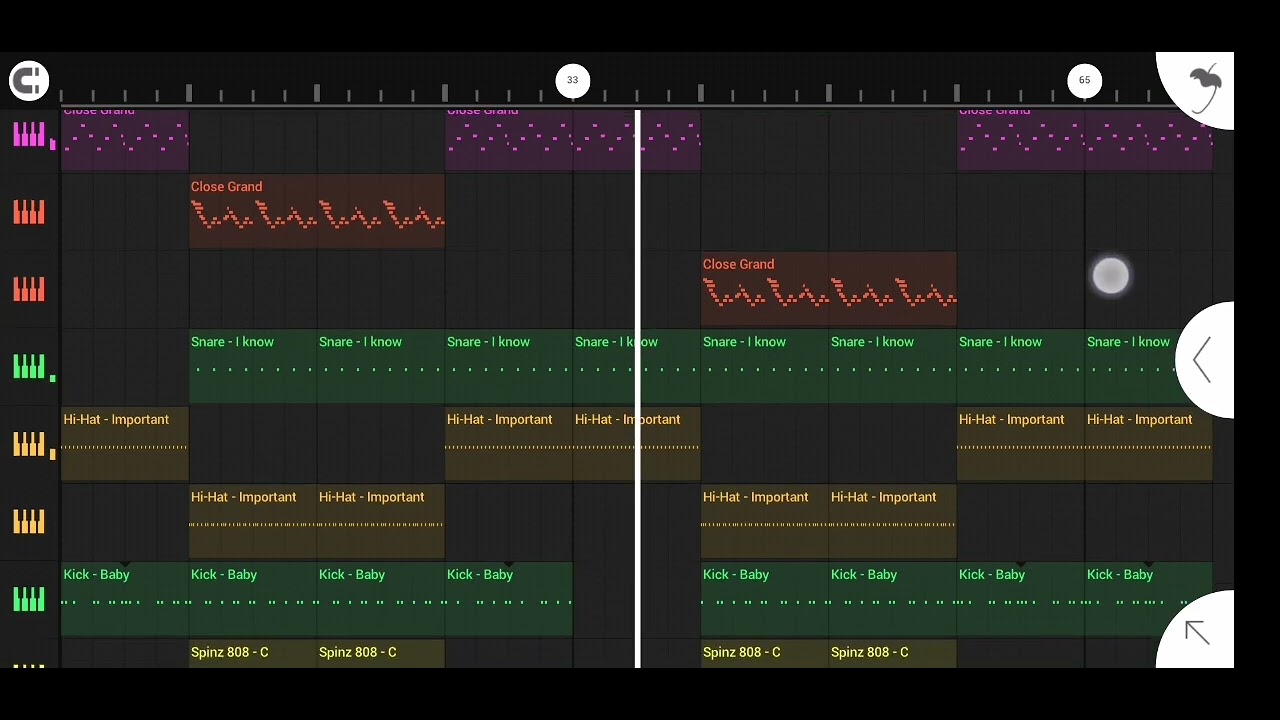1280x720 pixels.
Task: Toggle the magnet snap icon
Action: (x=29, y=80)
